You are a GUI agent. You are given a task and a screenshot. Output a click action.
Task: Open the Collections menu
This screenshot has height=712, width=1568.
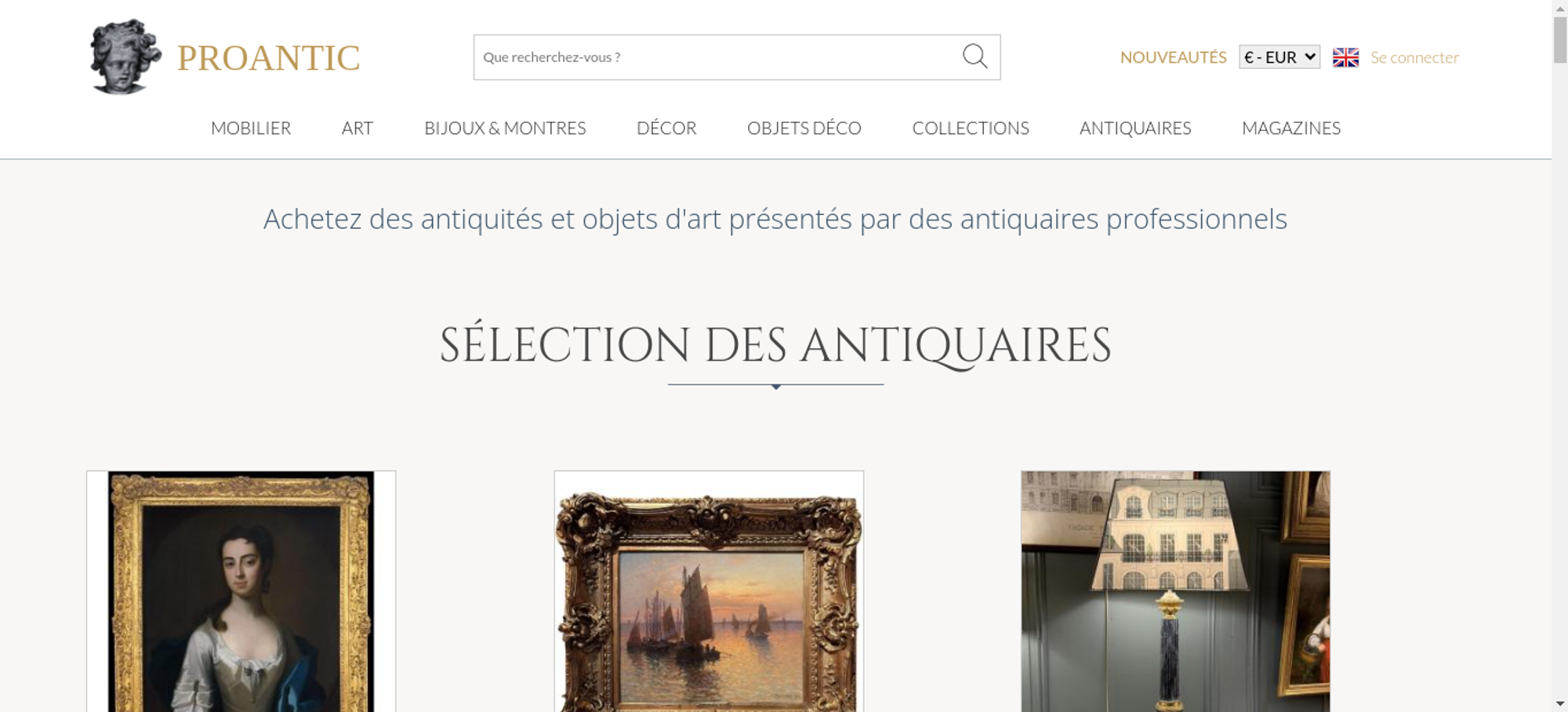971,128
